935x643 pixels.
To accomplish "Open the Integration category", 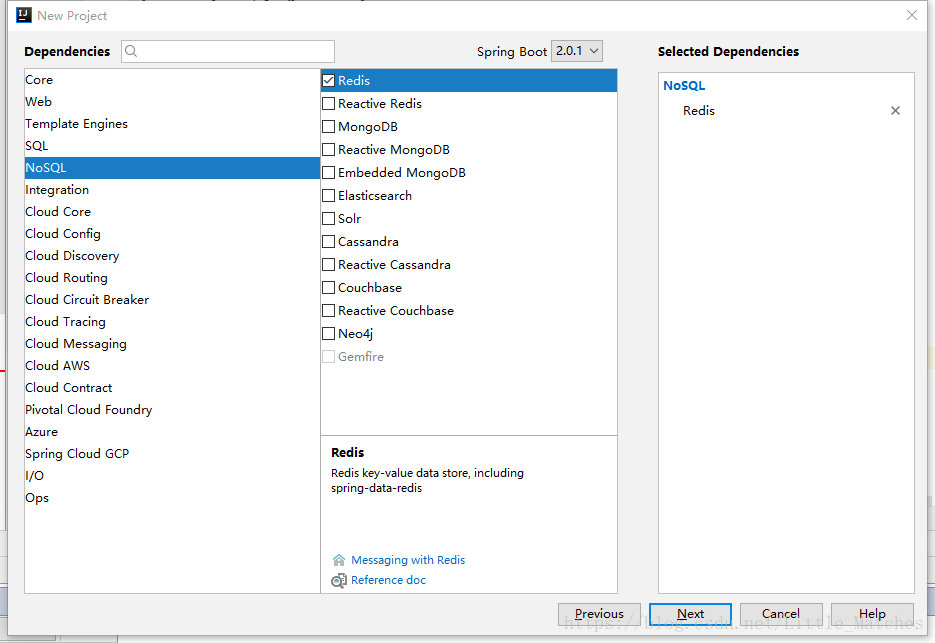I will [x=172, y=190].
